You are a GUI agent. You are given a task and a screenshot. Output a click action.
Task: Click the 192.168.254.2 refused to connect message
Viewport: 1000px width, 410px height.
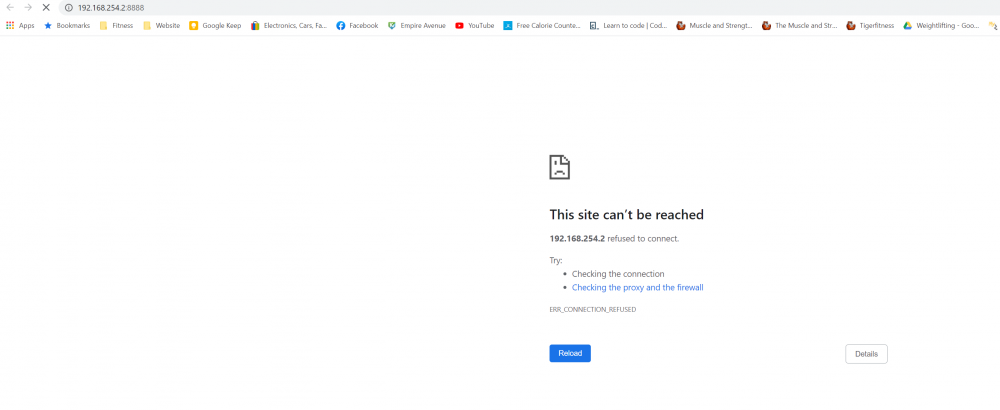pyautogui.click(x=614, y=238)
